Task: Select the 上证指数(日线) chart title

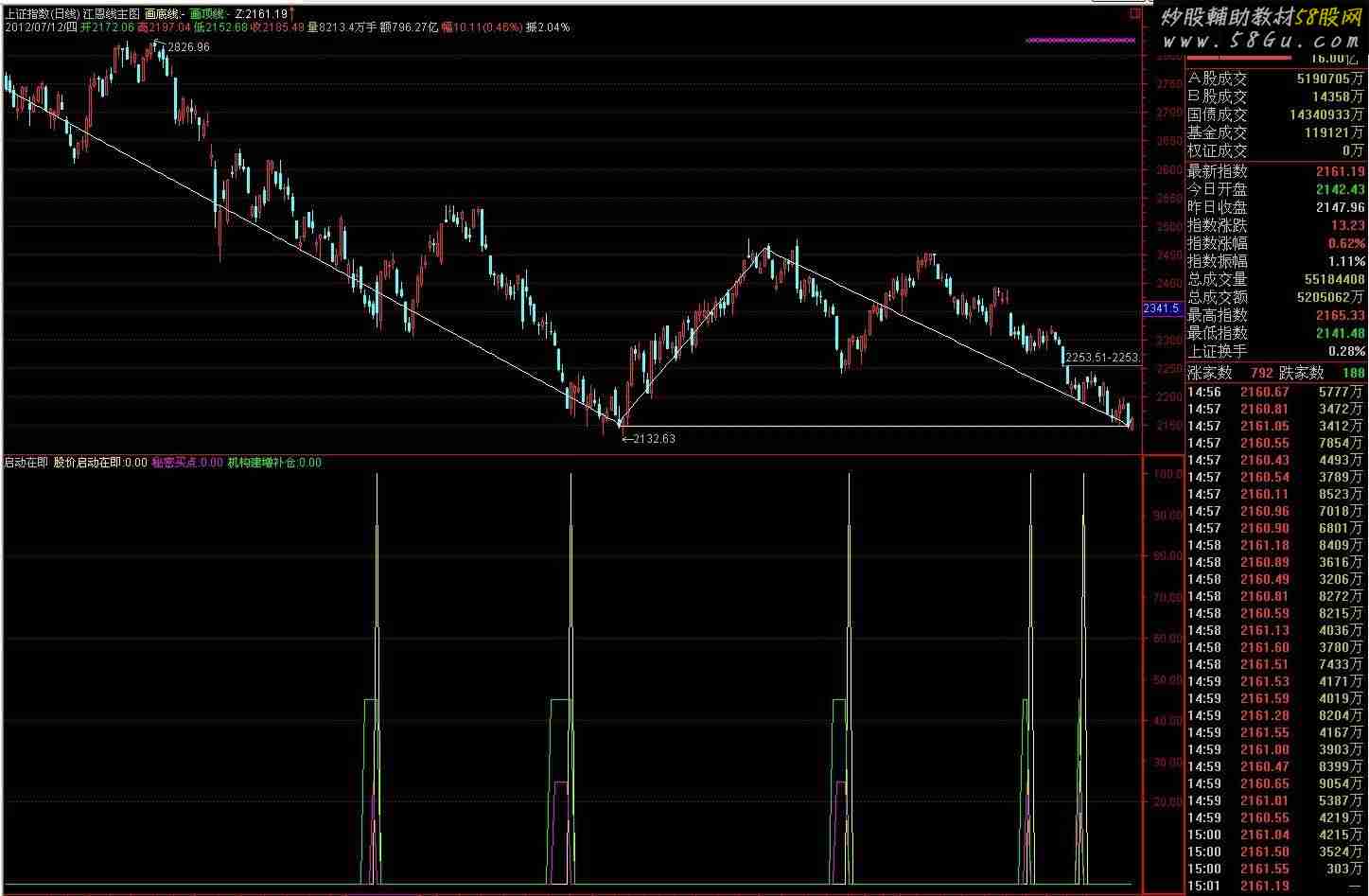Action: pos(42,14)
